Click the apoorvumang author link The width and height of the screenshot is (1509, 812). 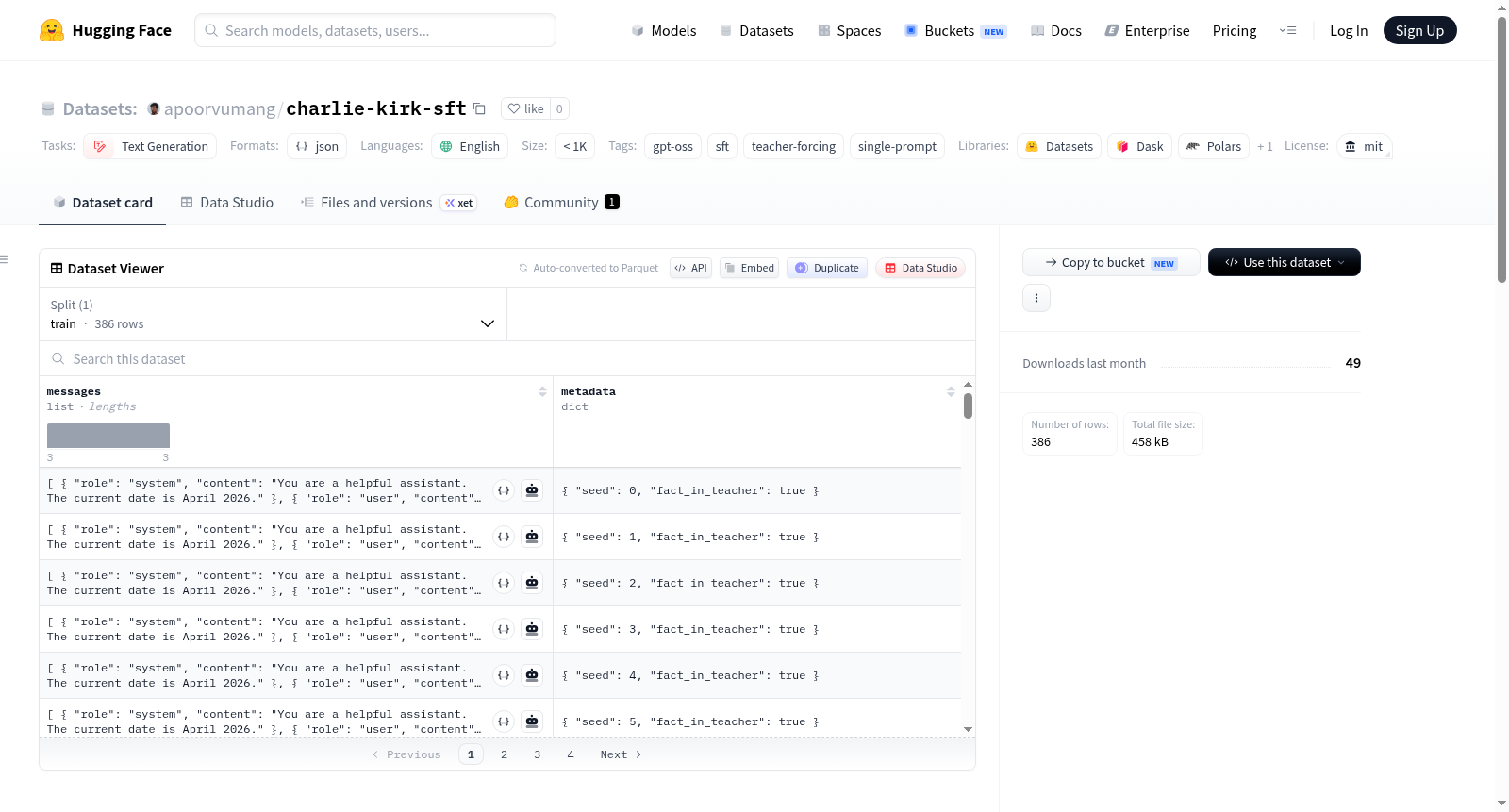[x=220, y=108]
